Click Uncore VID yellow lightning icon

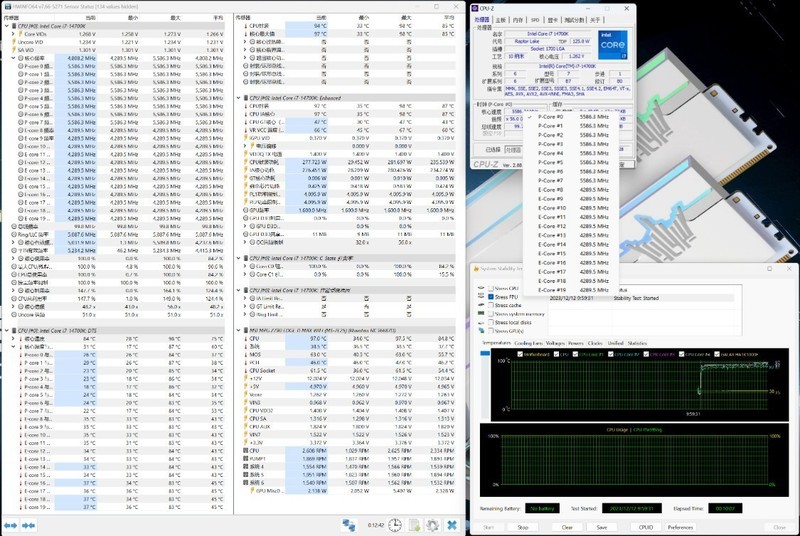[x=13, y=42]
